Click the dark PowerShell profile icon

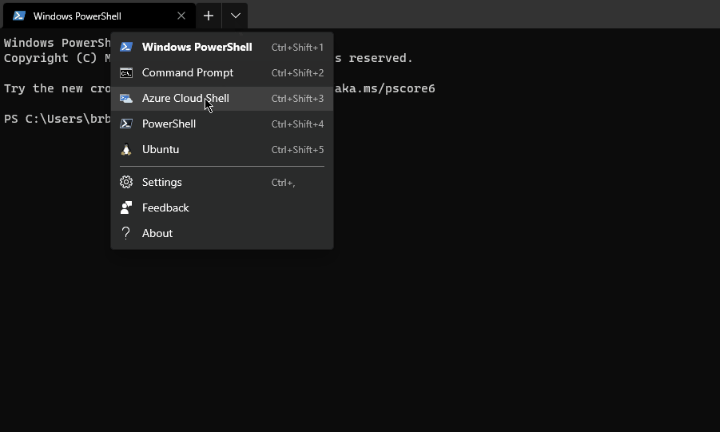[x=126, y=124]
